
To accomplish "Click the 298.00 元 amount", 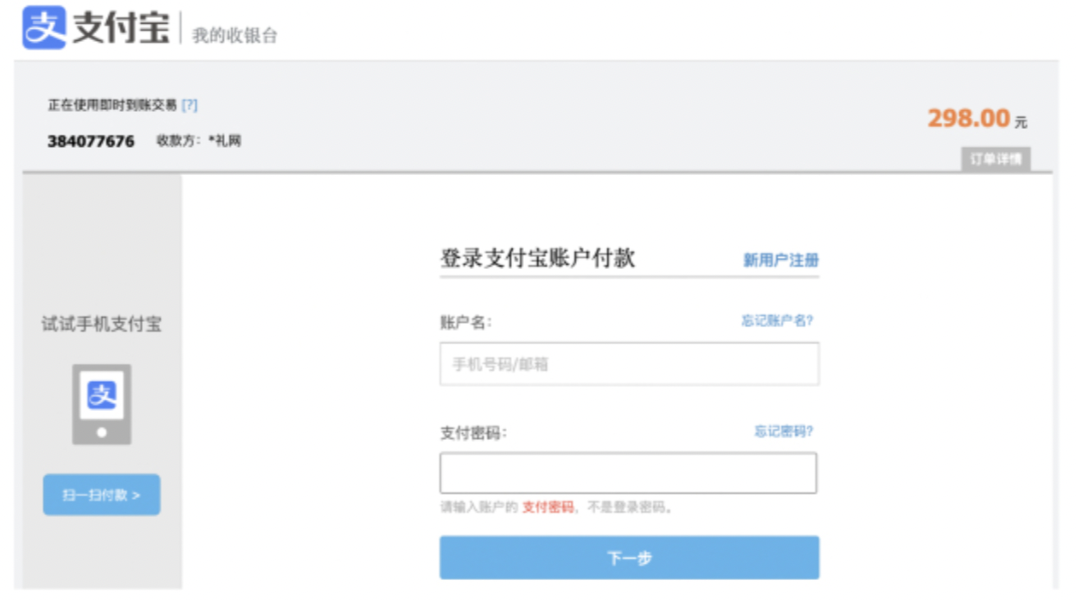I will point(977,119).
